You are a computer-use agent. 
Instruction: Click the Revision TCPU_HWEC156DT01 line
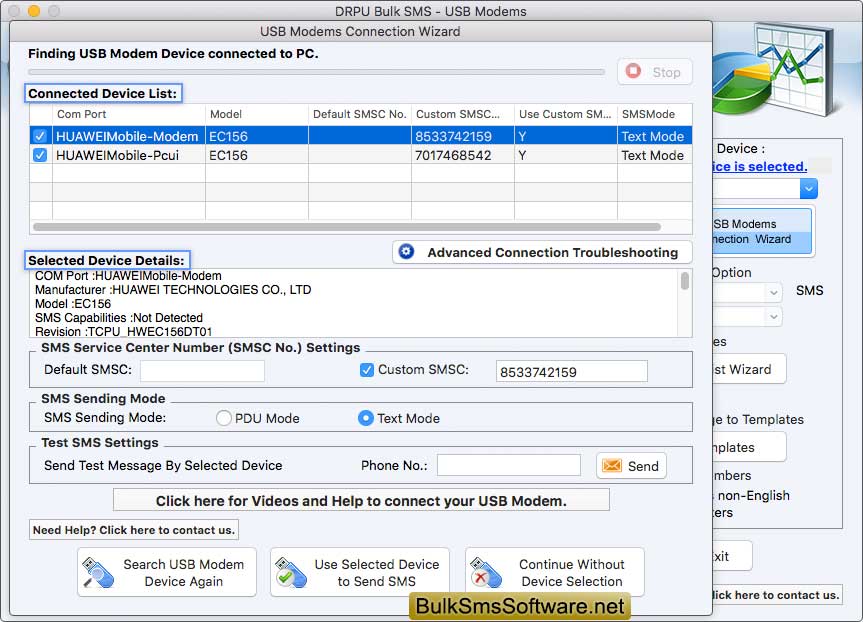point(123,331)
